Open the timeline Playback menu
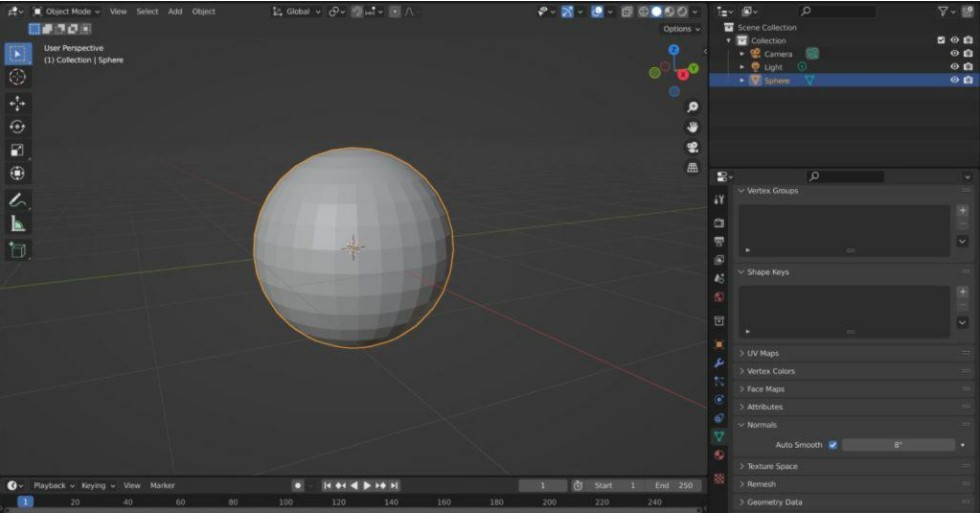 [54, 486]
